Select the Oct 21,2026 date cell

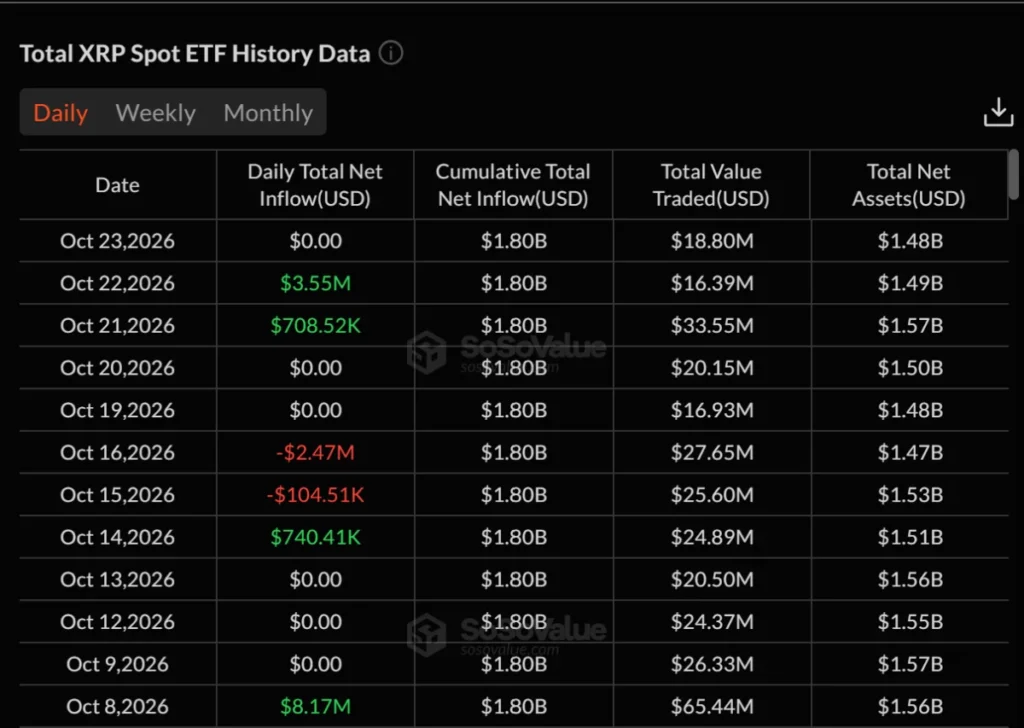coord(118,326)
